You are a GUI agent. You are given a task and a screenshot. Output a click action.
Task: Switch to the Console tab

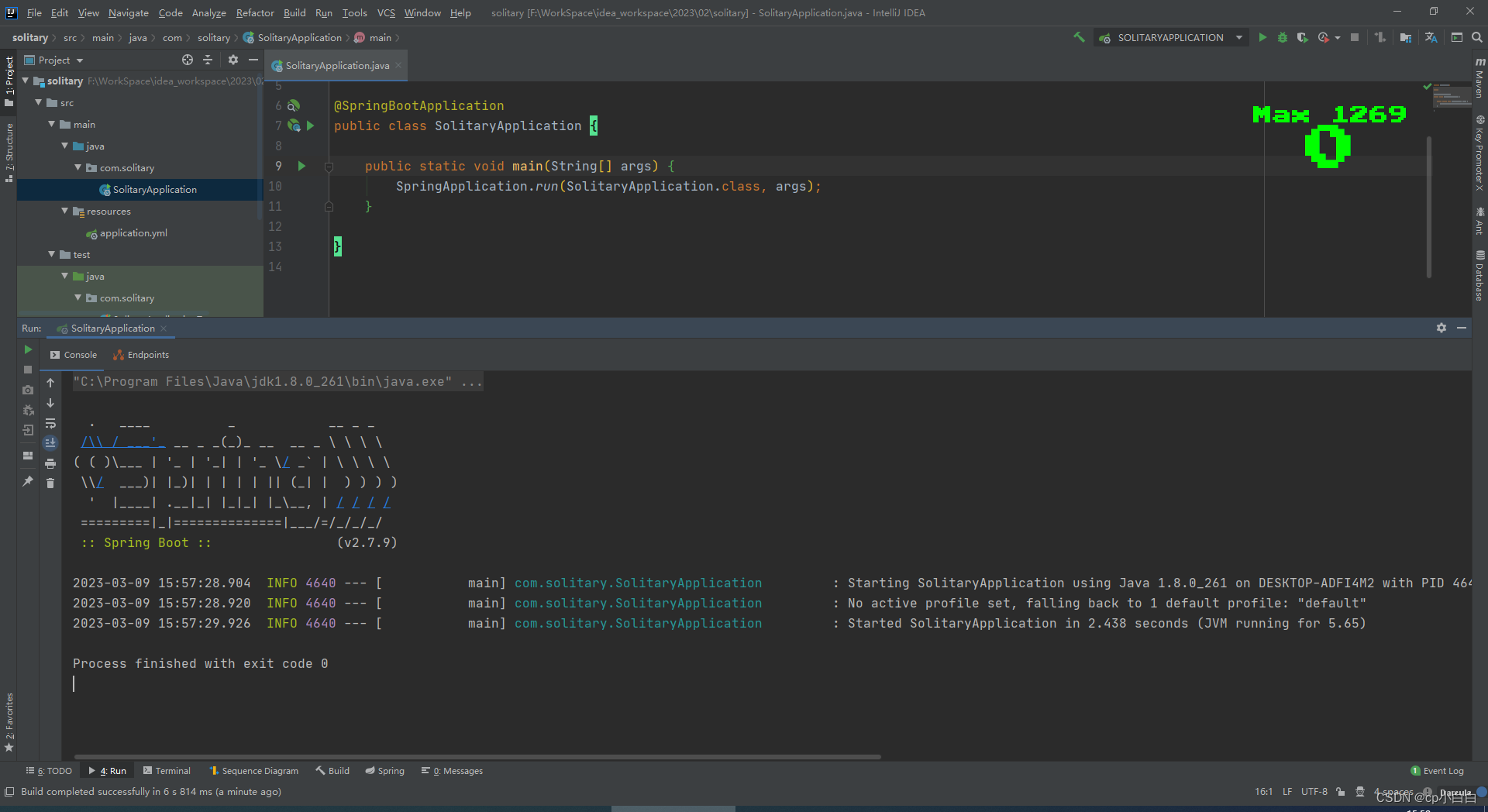(74, 355)
